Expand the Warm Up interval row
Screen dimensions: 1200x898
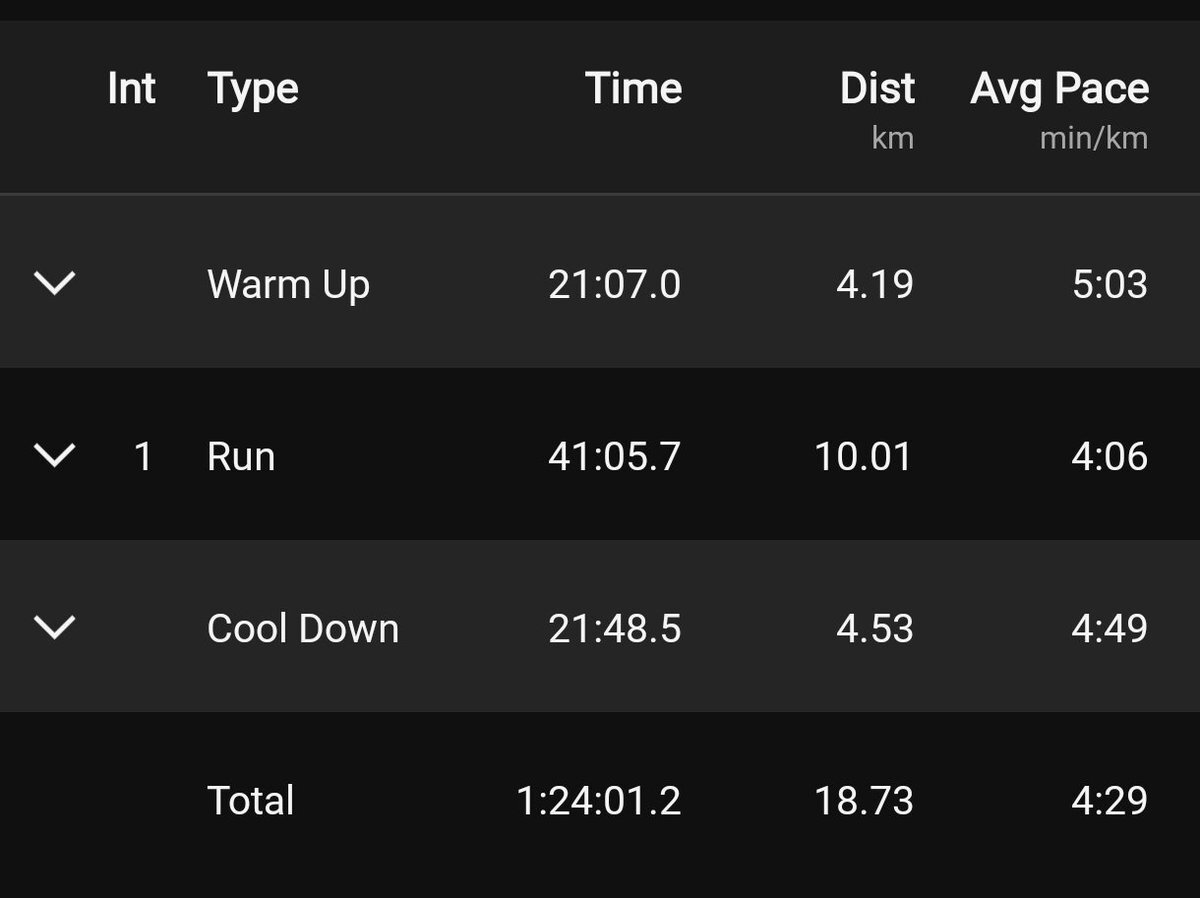tap(55, 284)
